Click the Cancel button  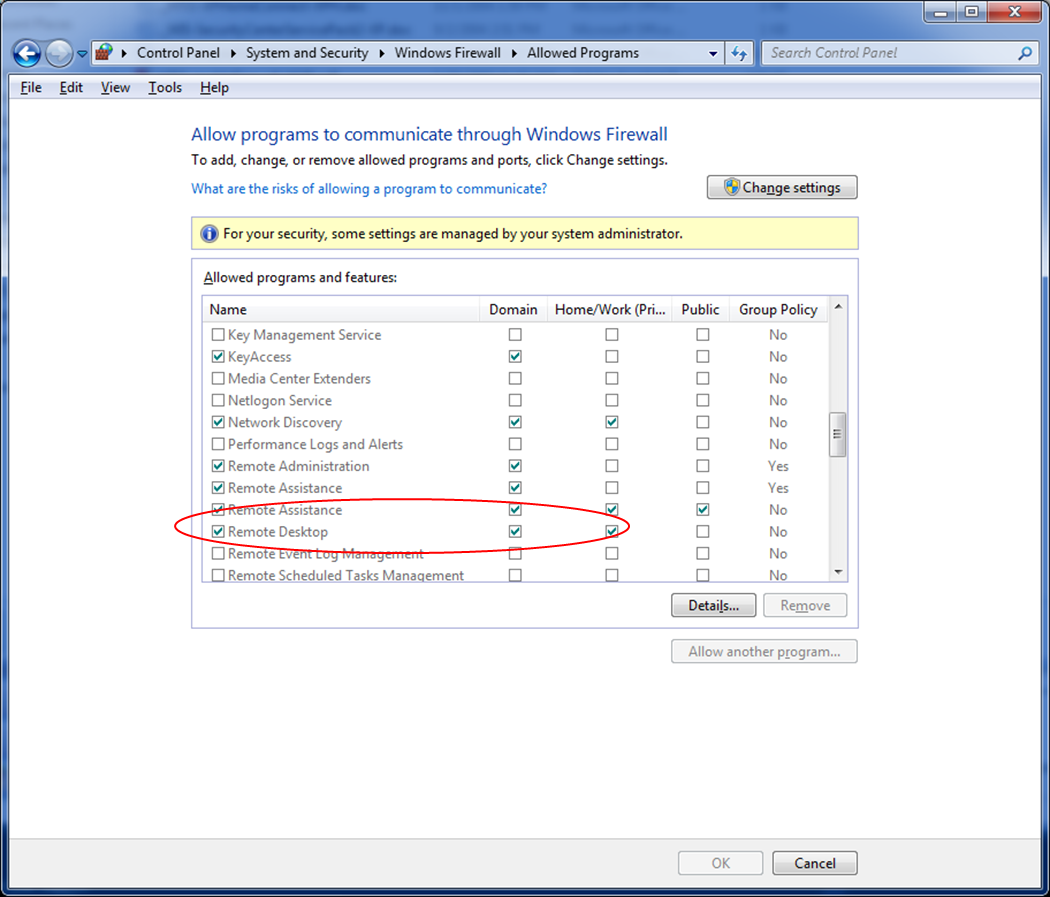(815, 863)
